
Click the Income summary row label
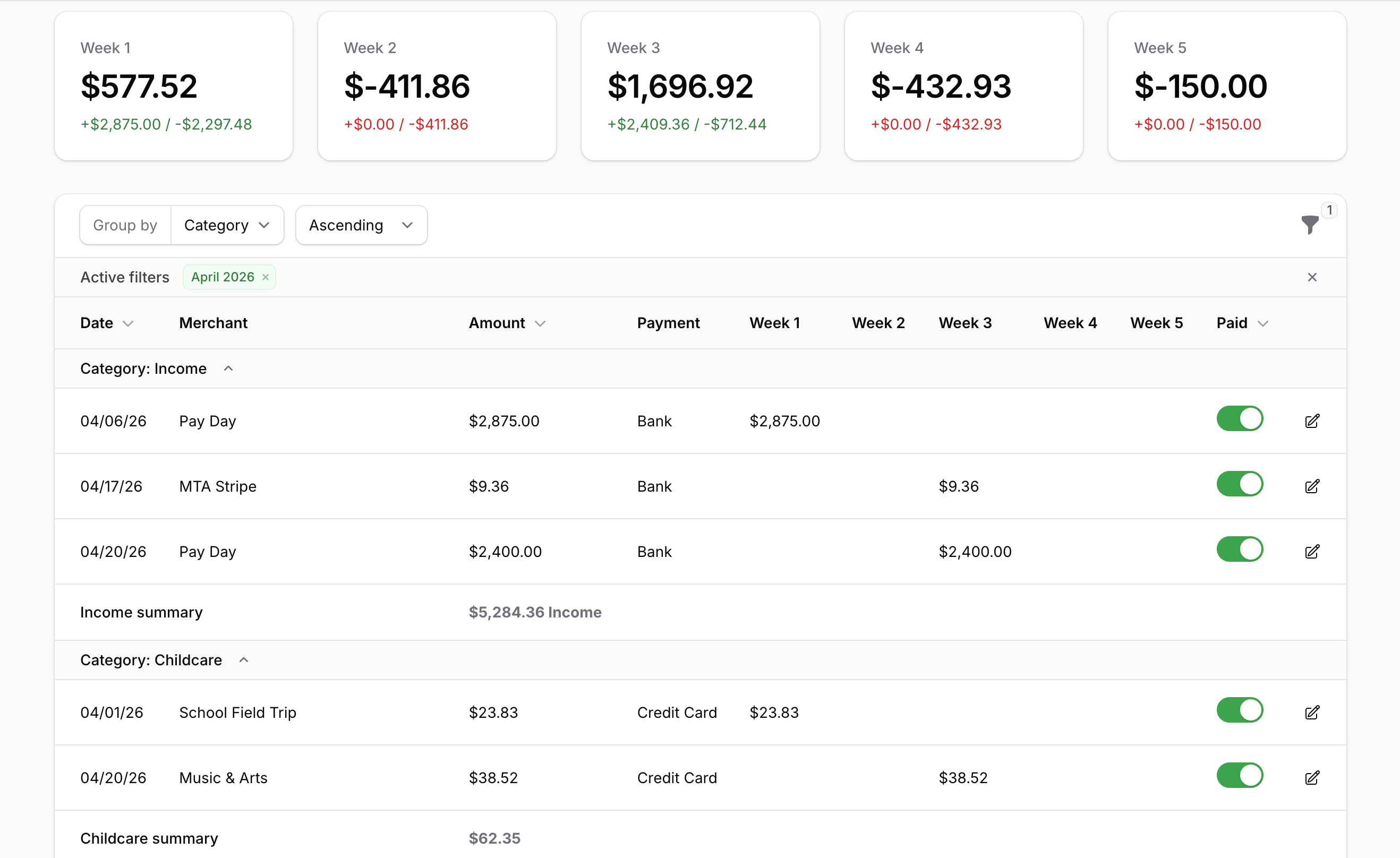pyautogui.click(x=141, y=612)
